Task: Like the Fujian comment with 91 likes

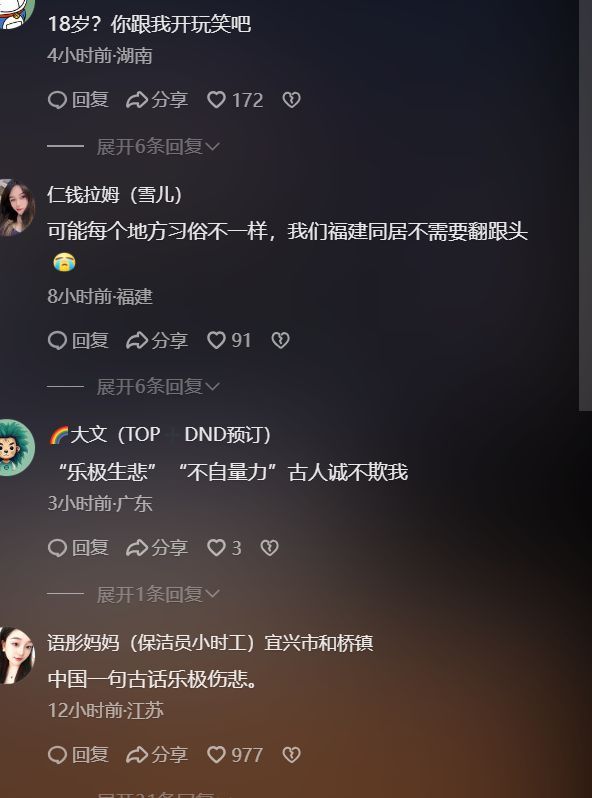Action: [x=229, y=340]
